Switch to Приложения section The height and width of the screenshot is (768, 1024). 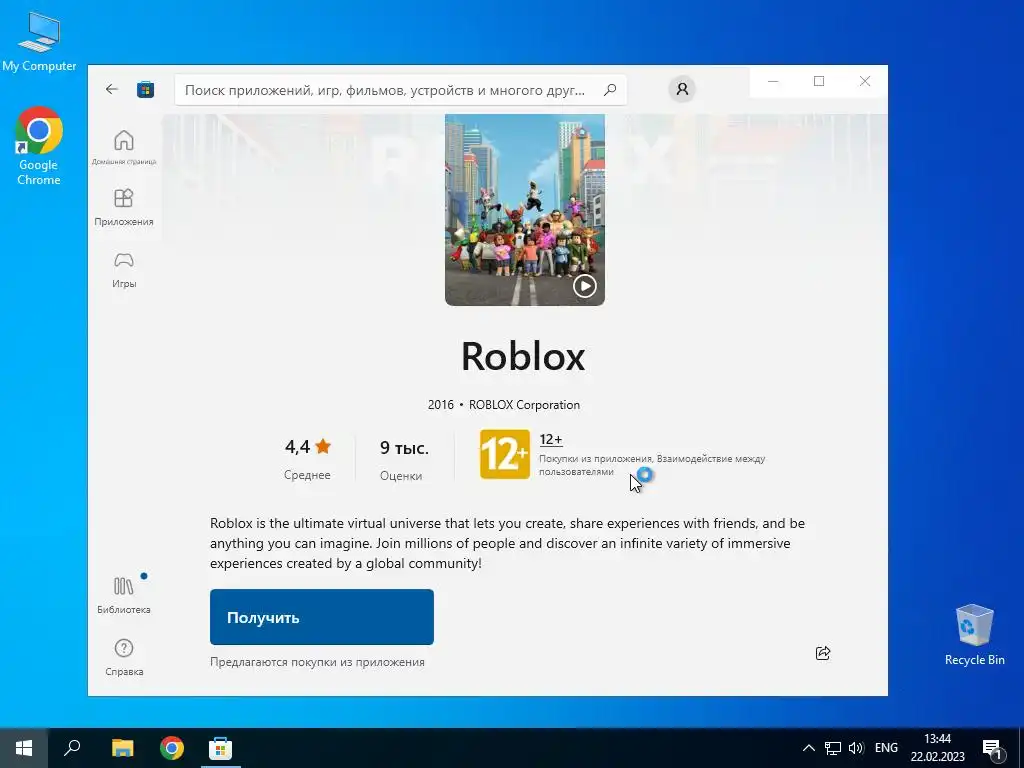[124, 206]
